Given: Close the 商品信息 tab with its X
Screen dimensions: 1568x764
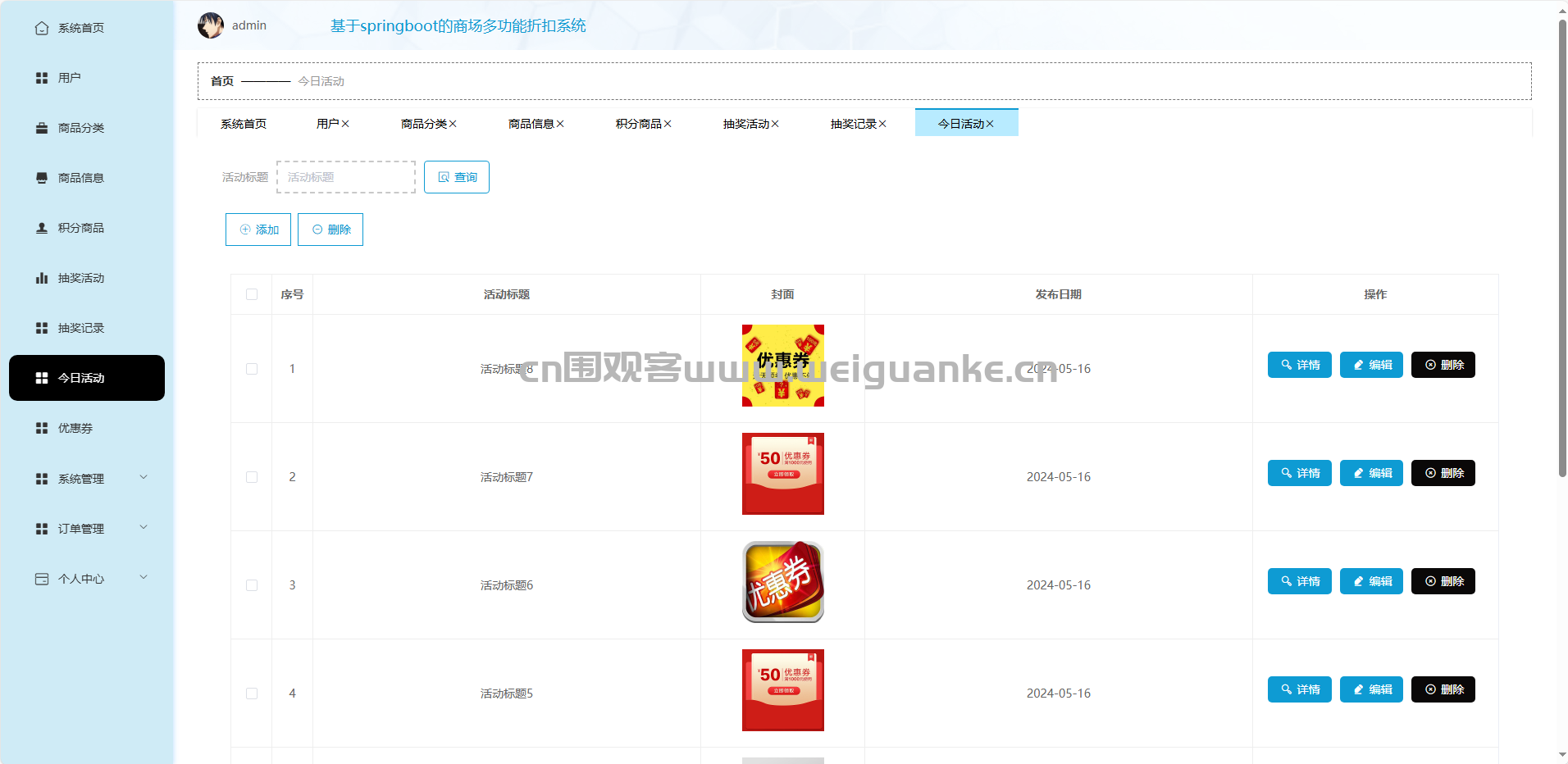Looking at the screenshot, I should [560, 124].
